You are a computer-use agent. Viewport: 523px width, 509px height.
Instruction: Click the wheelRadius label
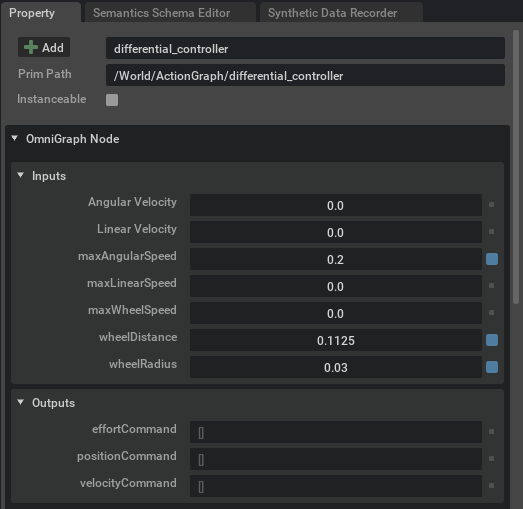(143, 364)
